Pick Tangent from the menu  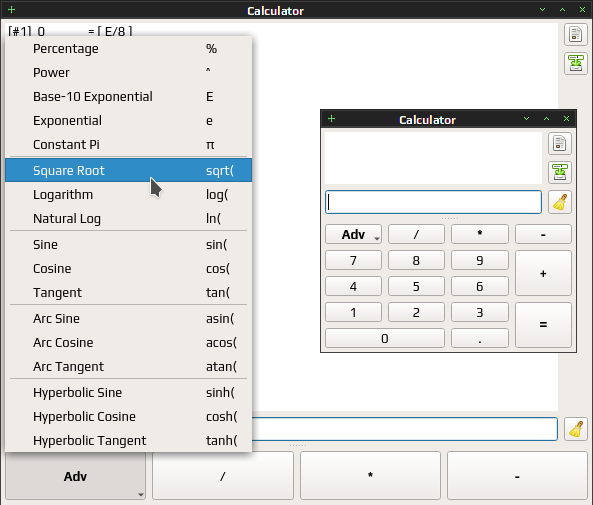128,292
